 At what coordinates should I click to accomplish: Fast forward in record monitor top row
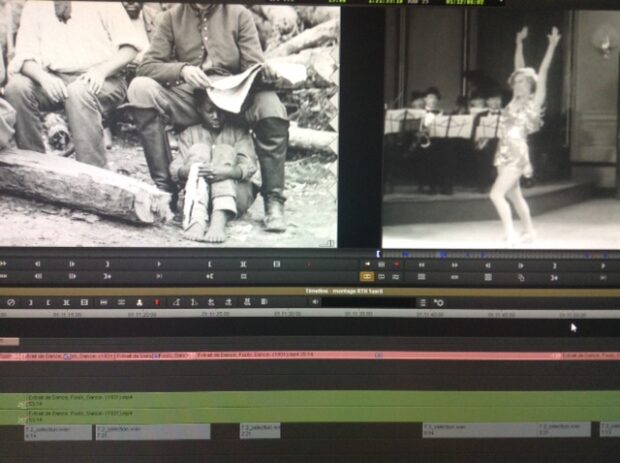(455, 265)
